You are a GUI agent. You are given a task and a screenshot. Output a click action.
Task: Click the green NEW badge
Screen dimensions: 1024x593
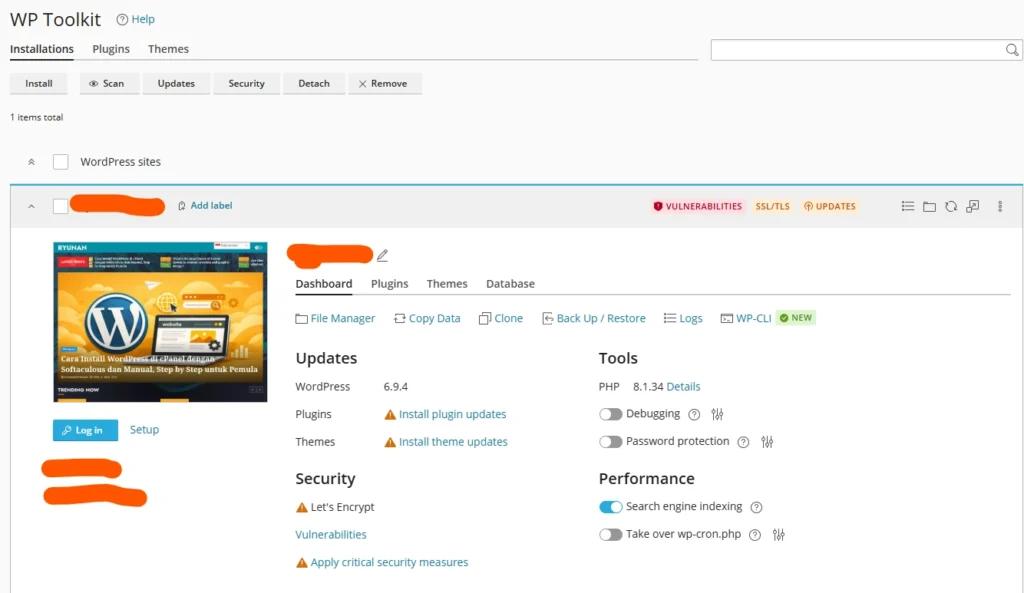coord(795,318)
